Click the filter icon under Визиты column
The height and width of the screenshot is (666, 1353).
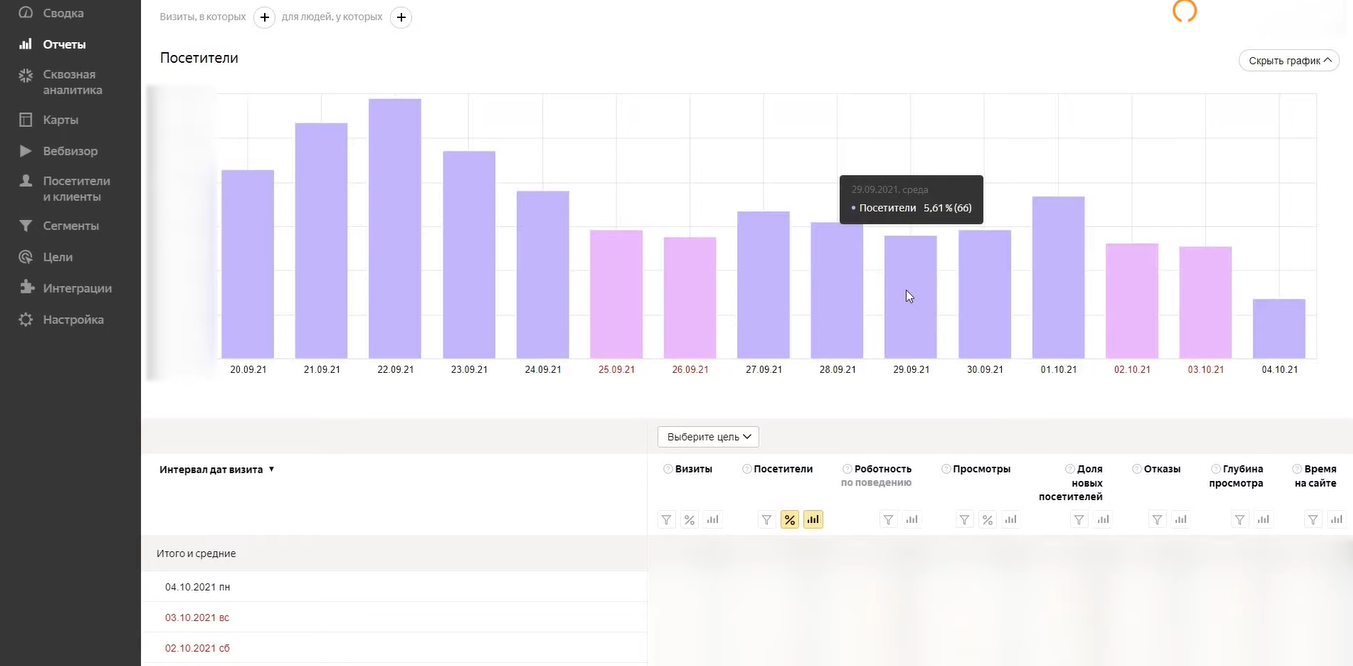666,520
